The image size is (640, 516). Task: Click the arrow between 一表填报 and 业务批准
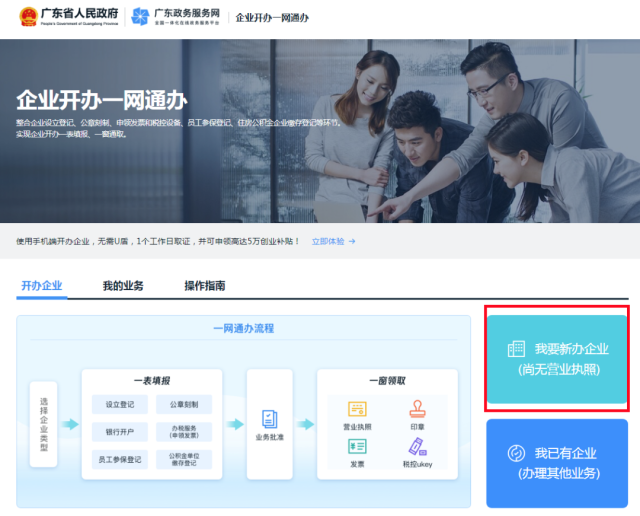point(235,424)
